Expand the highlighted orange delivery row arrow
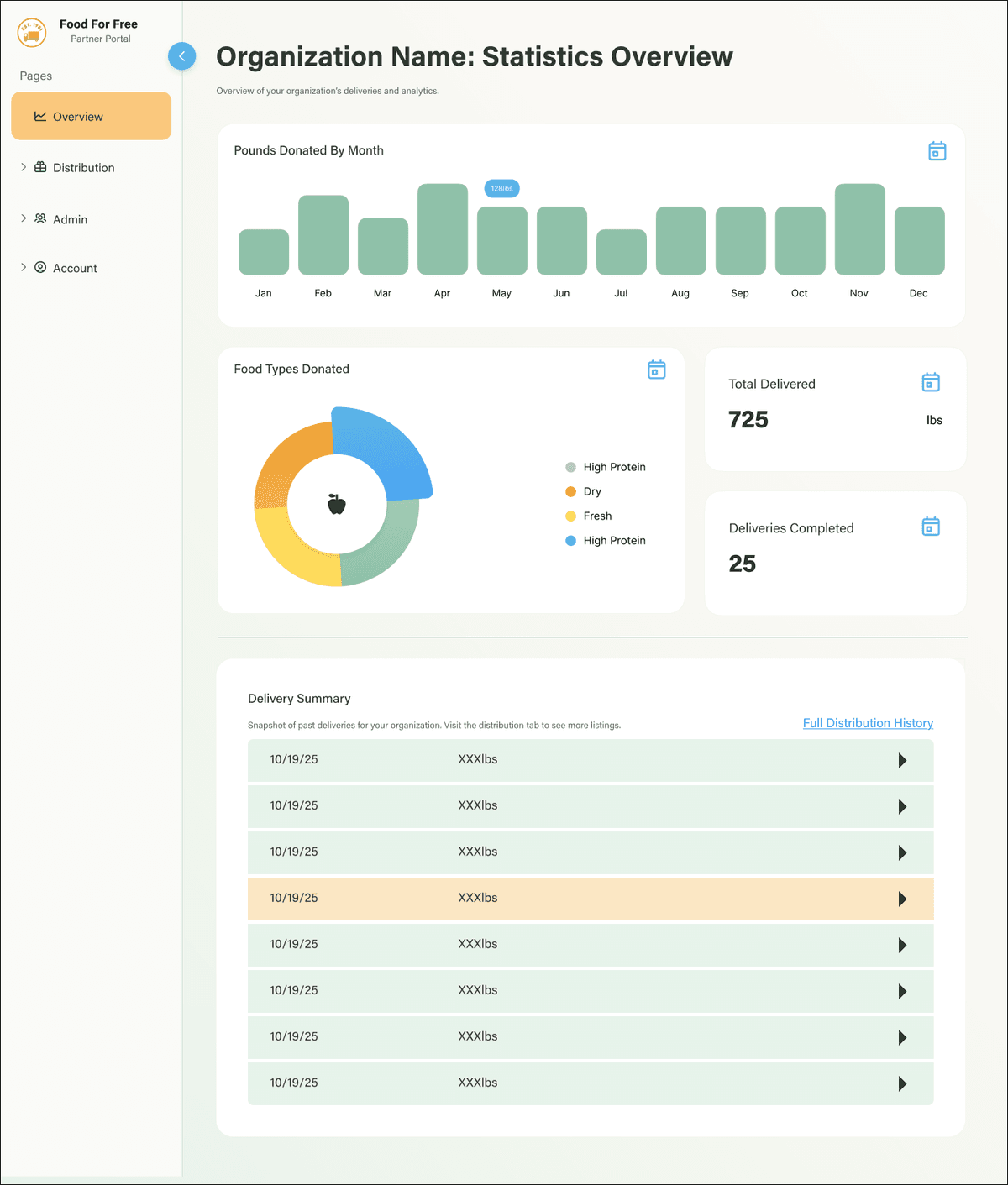The width and height of the screenshot is (1008, 1185). (x=902, y=899)
